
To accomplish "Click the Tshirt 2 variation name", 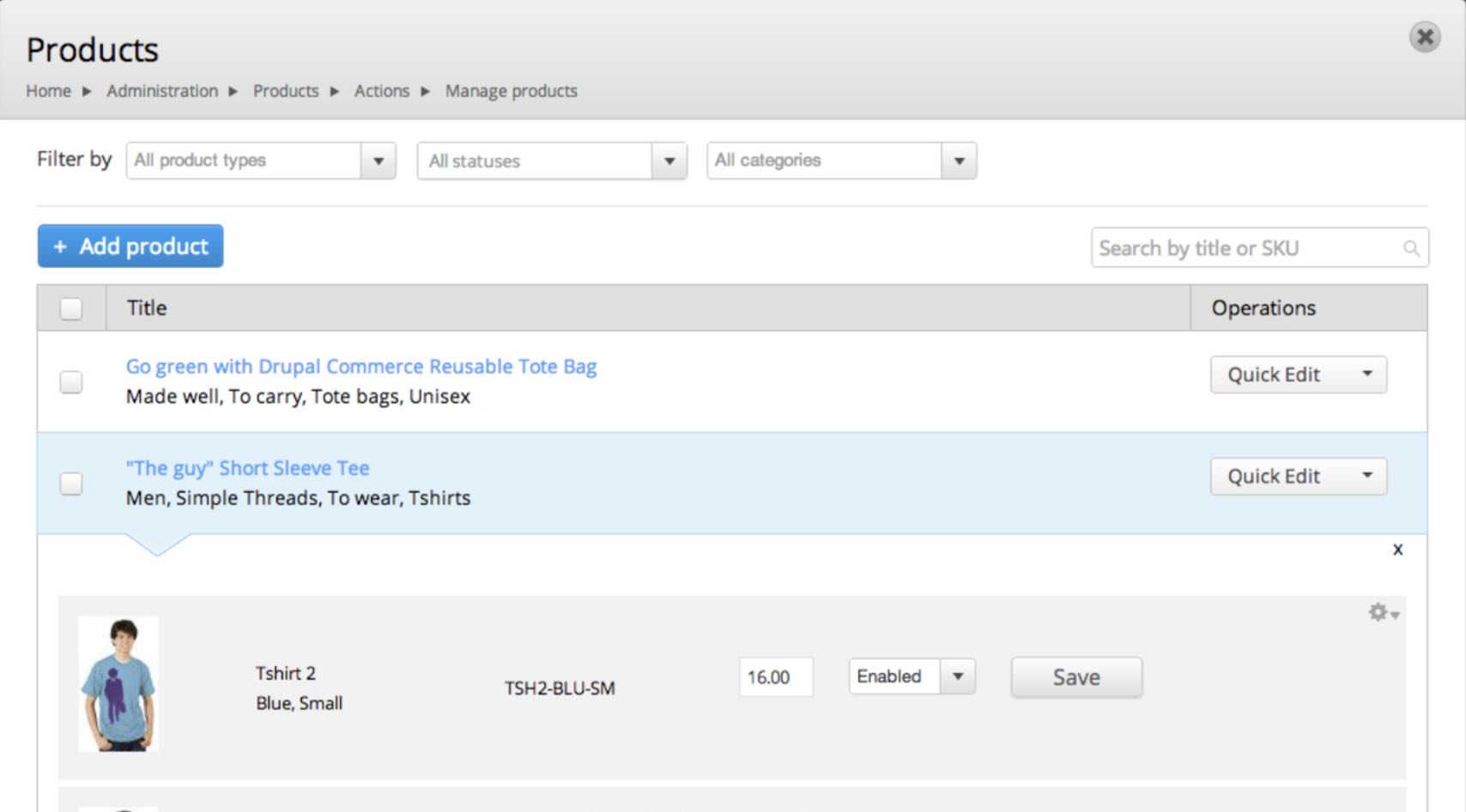I will point(286,673).
